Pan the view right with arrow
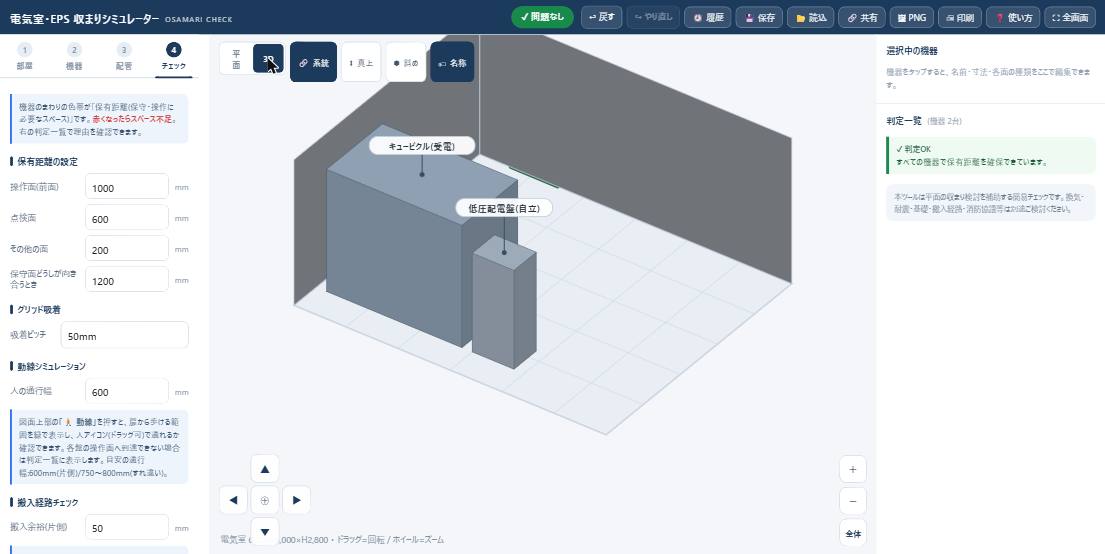The height and width of the screenshot is (554, 1105). [297, 500]
